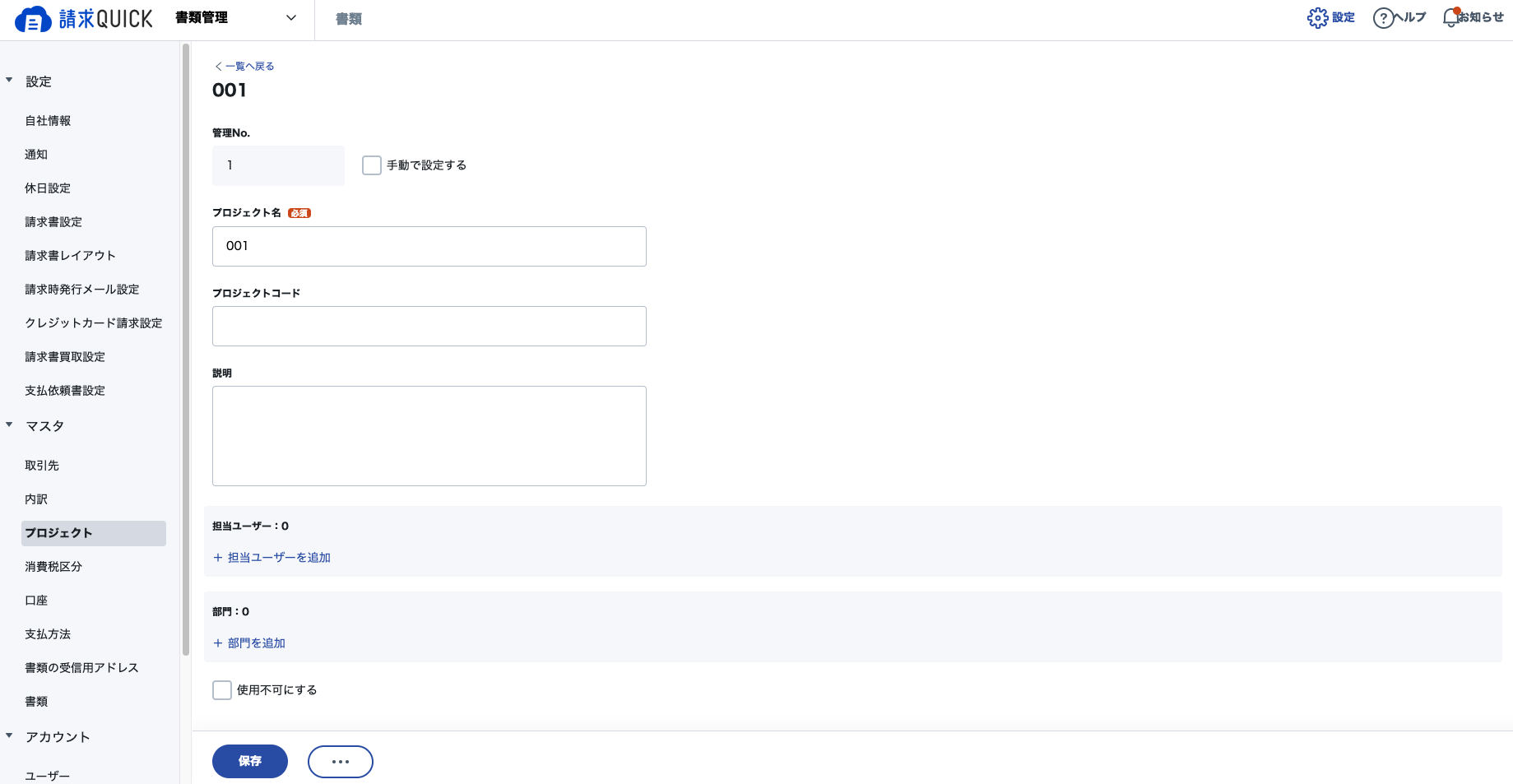Screen dimensions: 1513x784
Task: Collapse the 設定 sidebar section
Action: (9, 81)
